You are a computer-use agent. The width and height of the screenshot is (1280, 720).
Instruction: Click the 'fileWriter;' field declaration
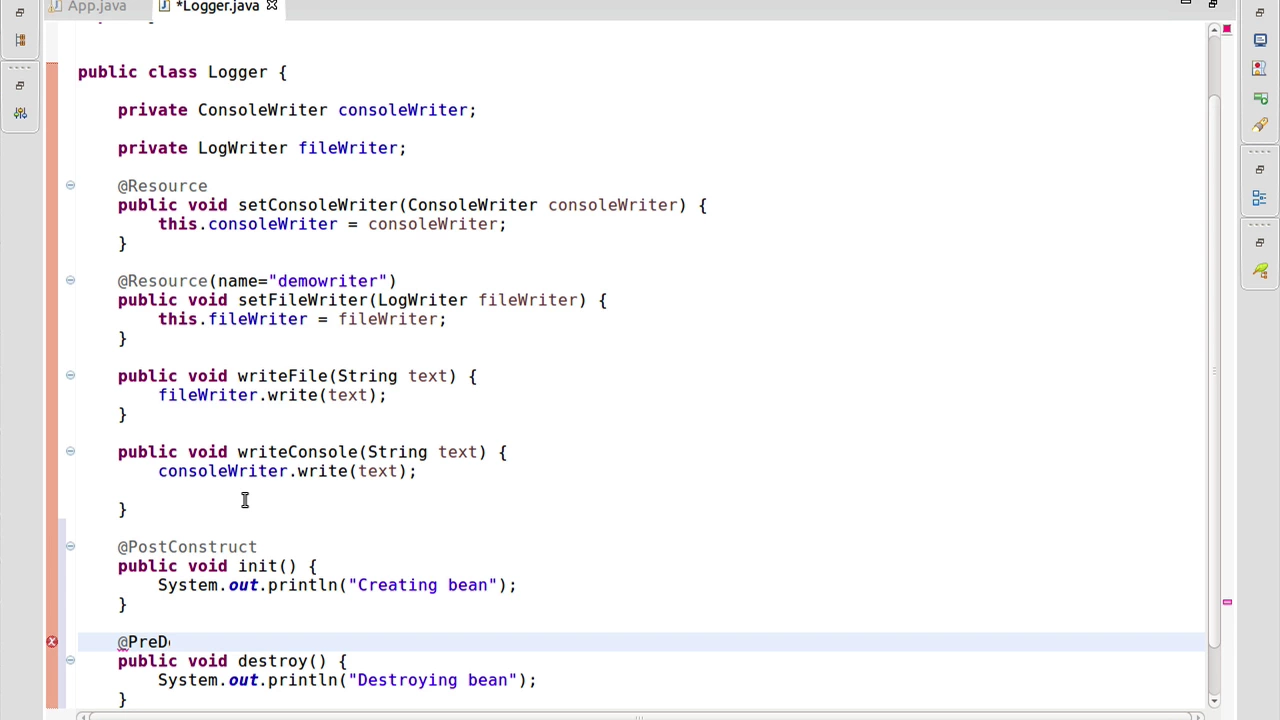pyautogui.click(x=352, y=148)
